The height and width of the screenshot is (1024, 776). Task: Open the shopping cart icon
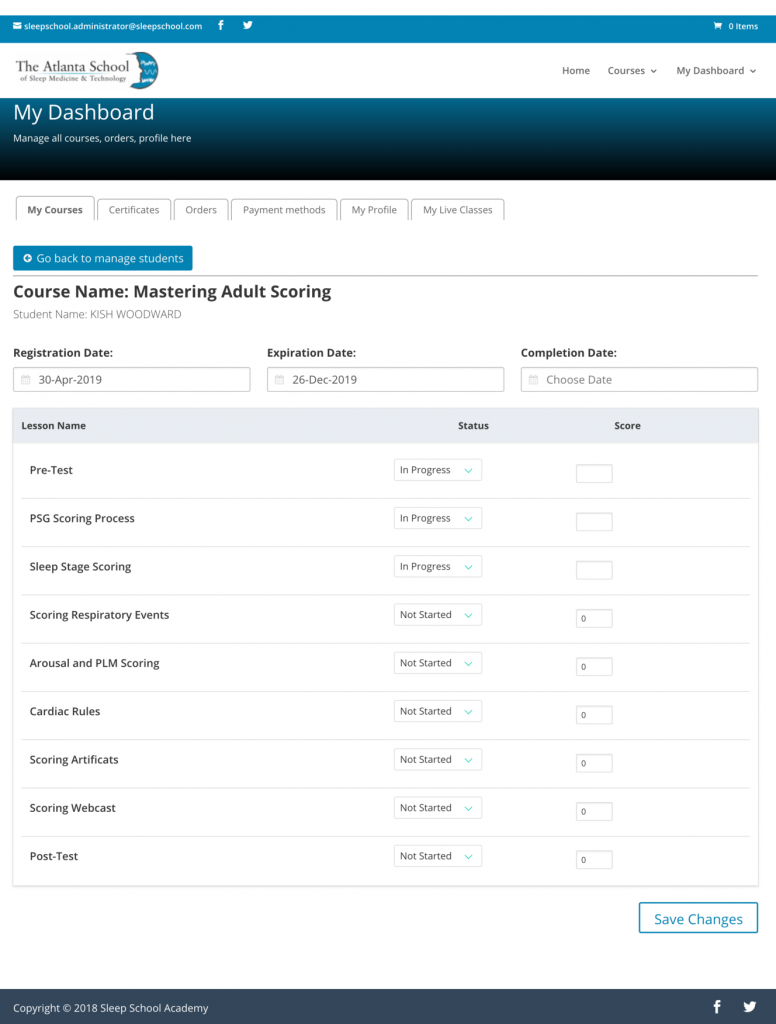tap(717, 26)
